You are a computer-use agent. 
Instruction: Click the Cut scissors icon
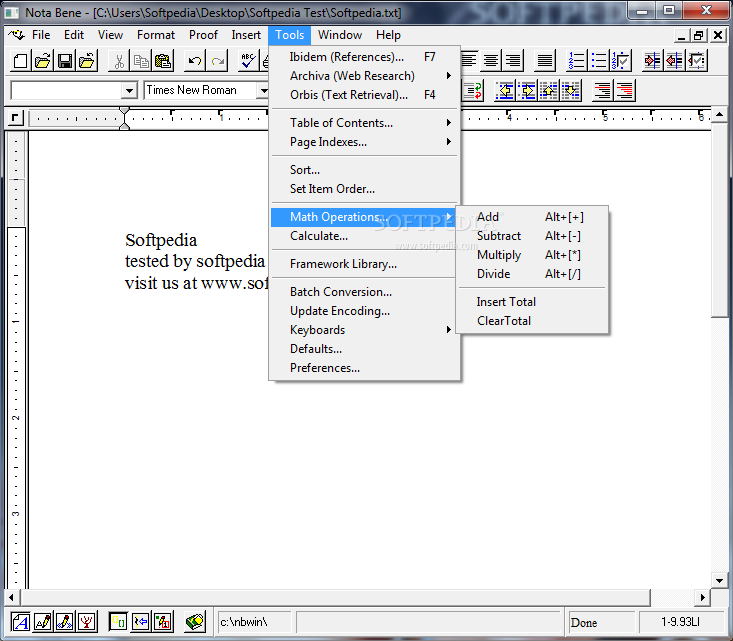point(119,61)
